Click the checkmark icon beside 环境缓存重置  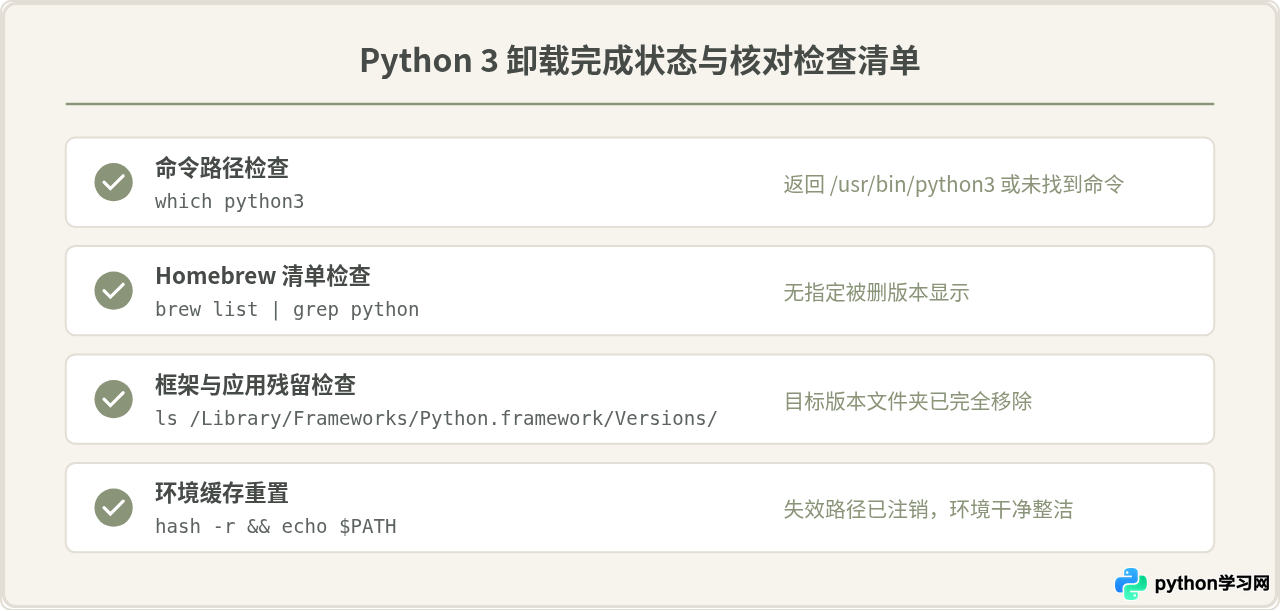click(x=114, y=507)
